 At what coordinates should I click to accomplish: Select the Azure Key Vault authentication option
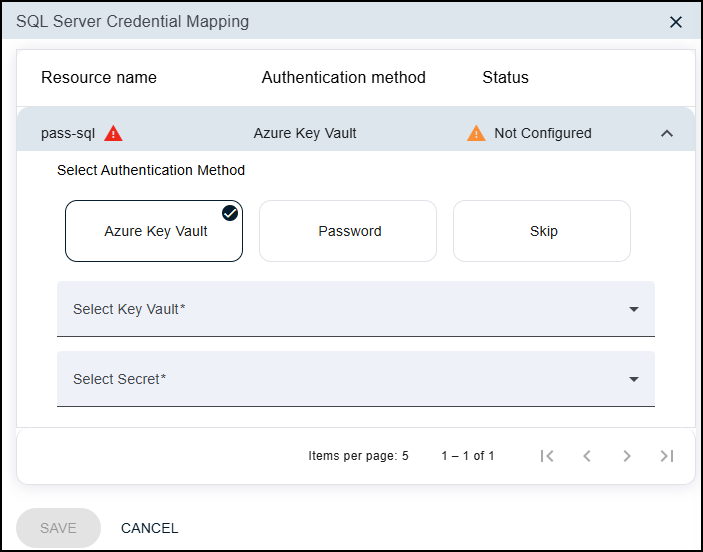[154, 231]
